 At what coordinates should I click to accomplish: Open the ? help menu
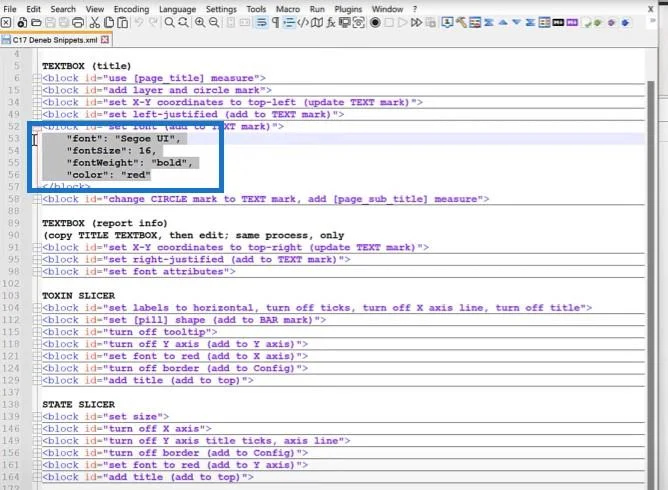click(x=415, y=9)
